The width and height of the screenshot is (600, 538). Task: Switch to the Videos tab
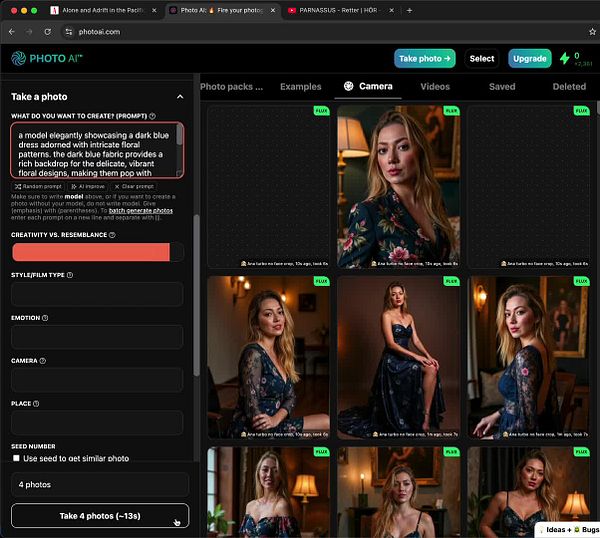pyautogui.click(x=435, y=87)
